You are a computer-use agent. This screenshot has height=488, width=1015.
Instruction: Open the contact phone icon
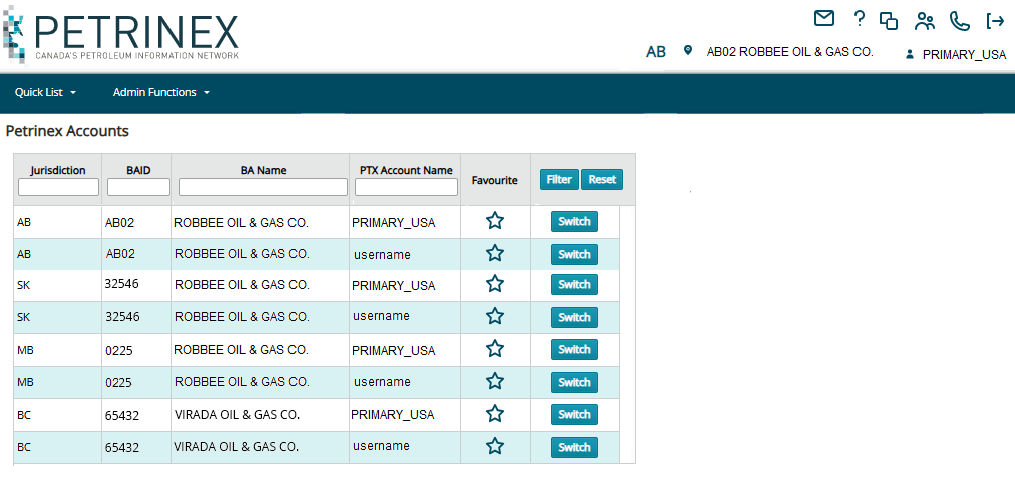pos(960,20)
